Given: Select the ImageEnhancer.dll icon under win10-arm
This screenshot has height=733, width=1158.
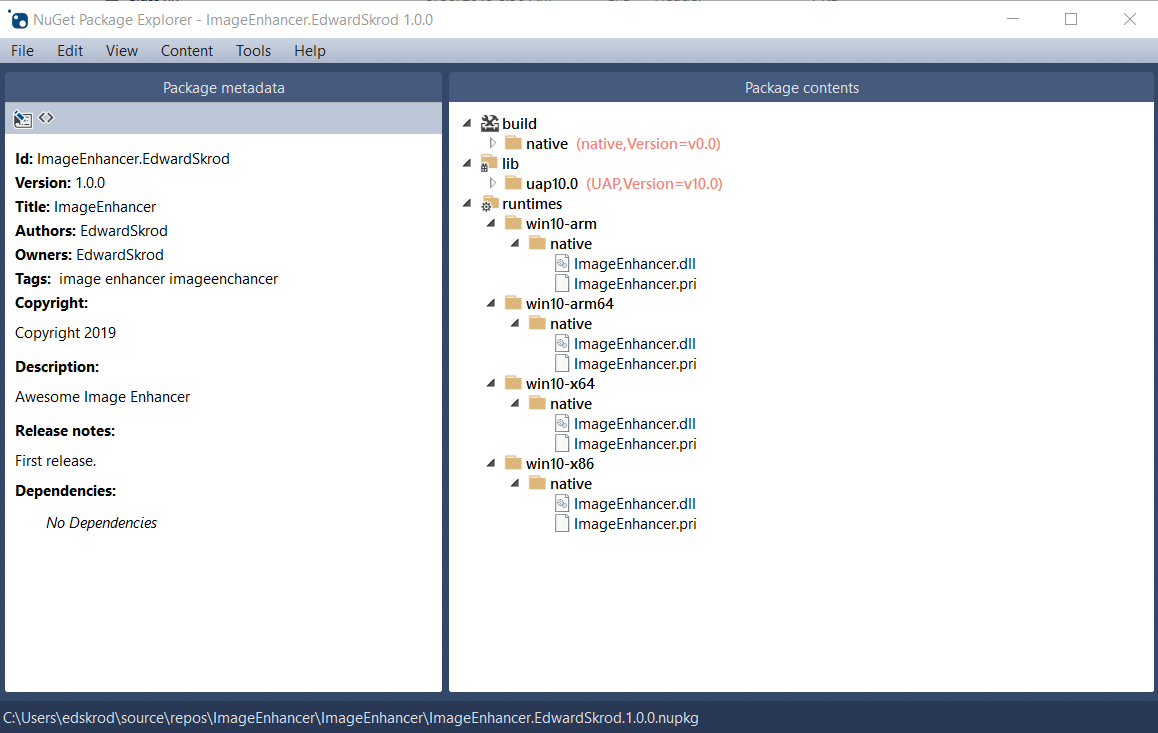Looking at the screenshot, I should pyautogui.click(x=562, y=263).
